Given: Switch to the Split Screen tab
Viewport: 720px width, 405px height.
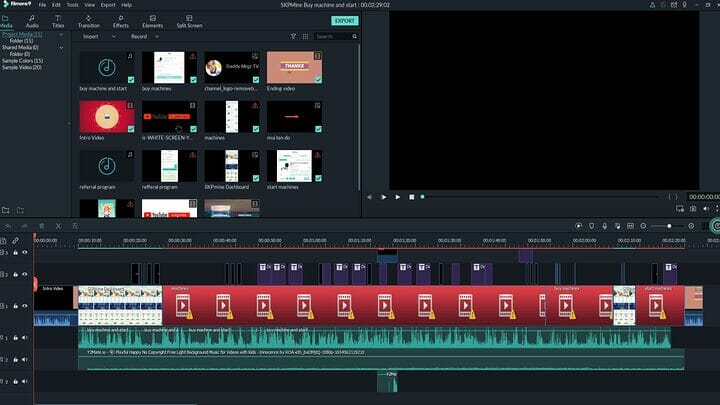Looking at the screenshot, I should point(189,22).
